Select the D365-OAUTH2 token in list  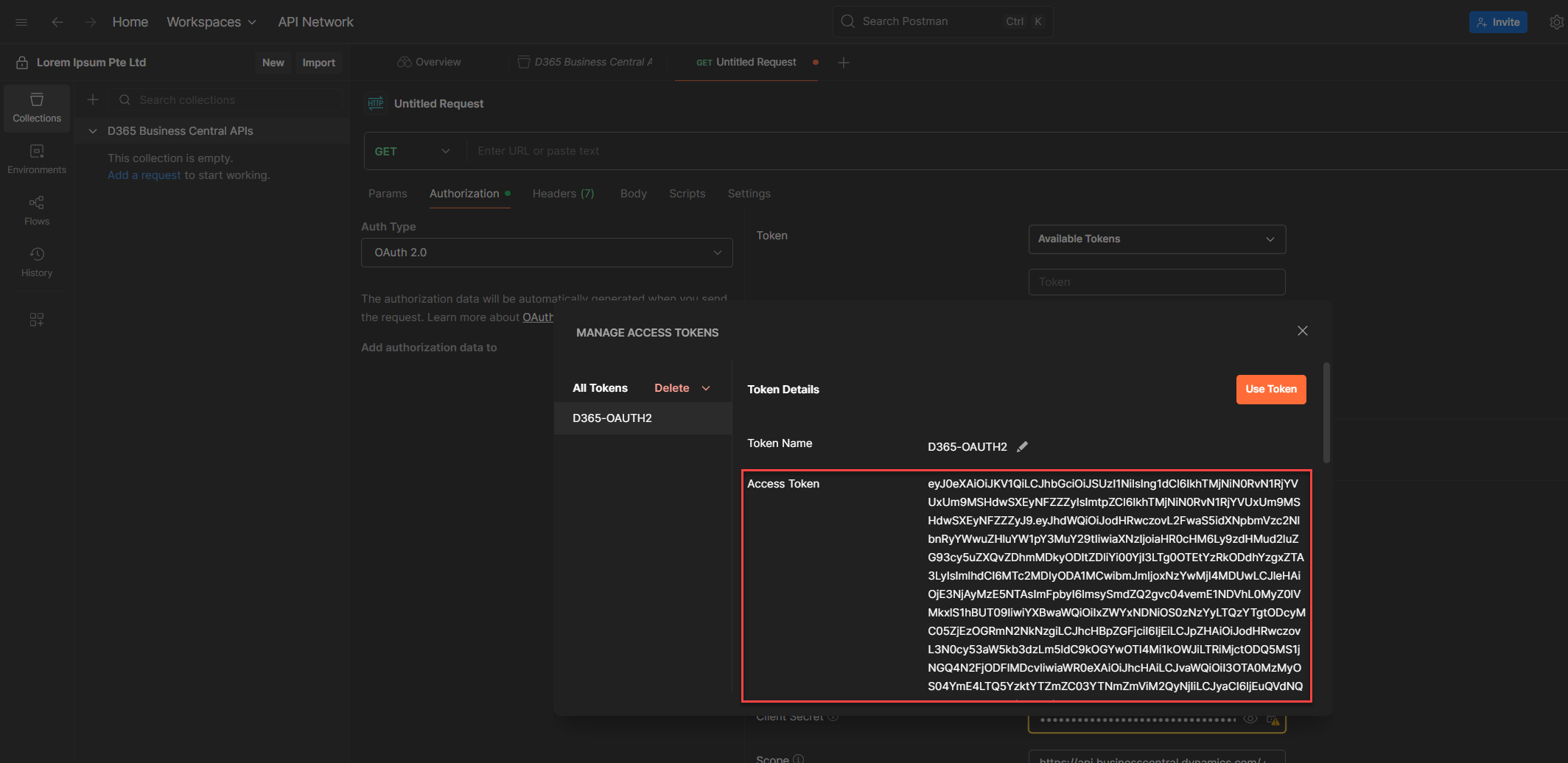643,418
